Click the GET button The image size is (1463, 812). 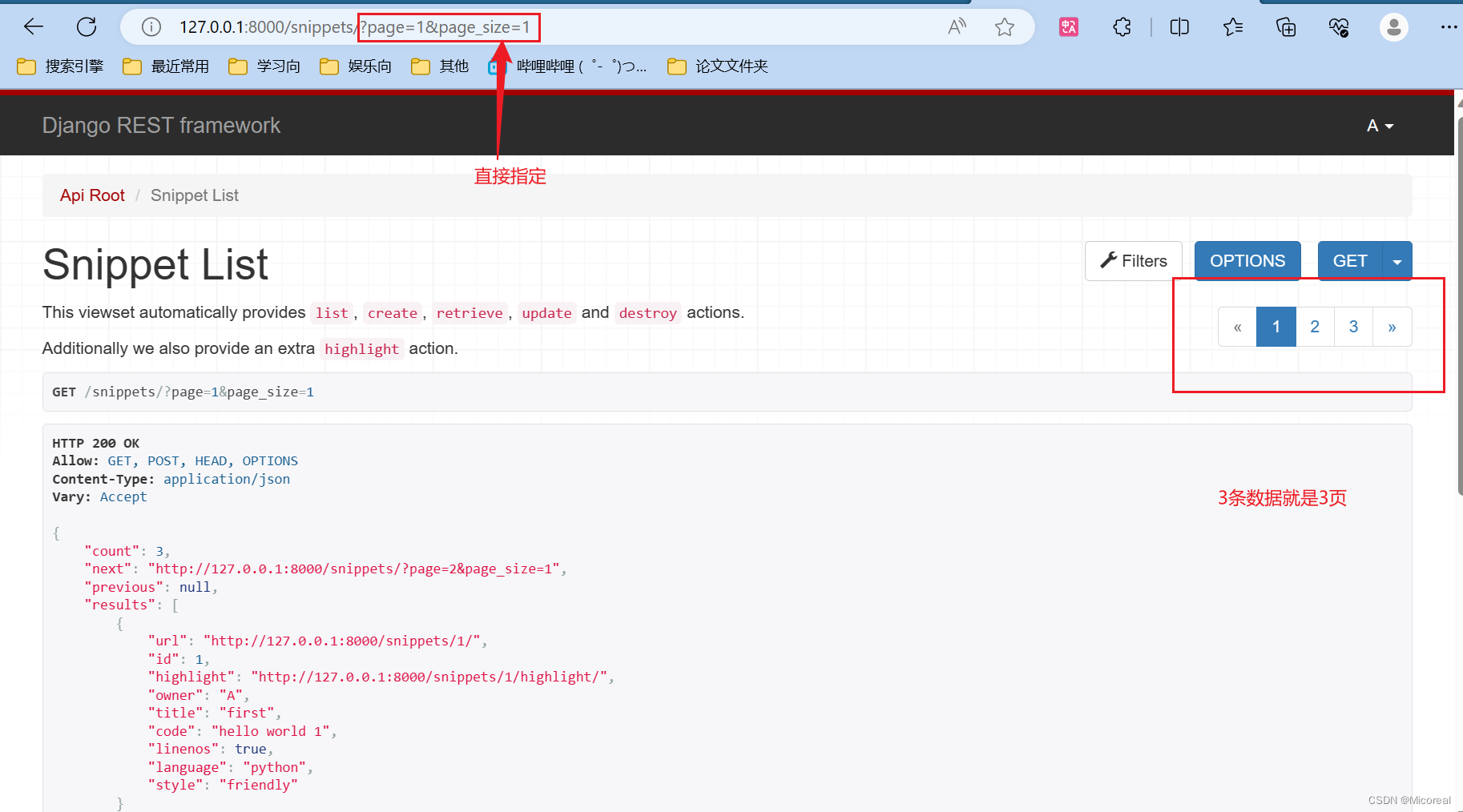coord(1350,261)
